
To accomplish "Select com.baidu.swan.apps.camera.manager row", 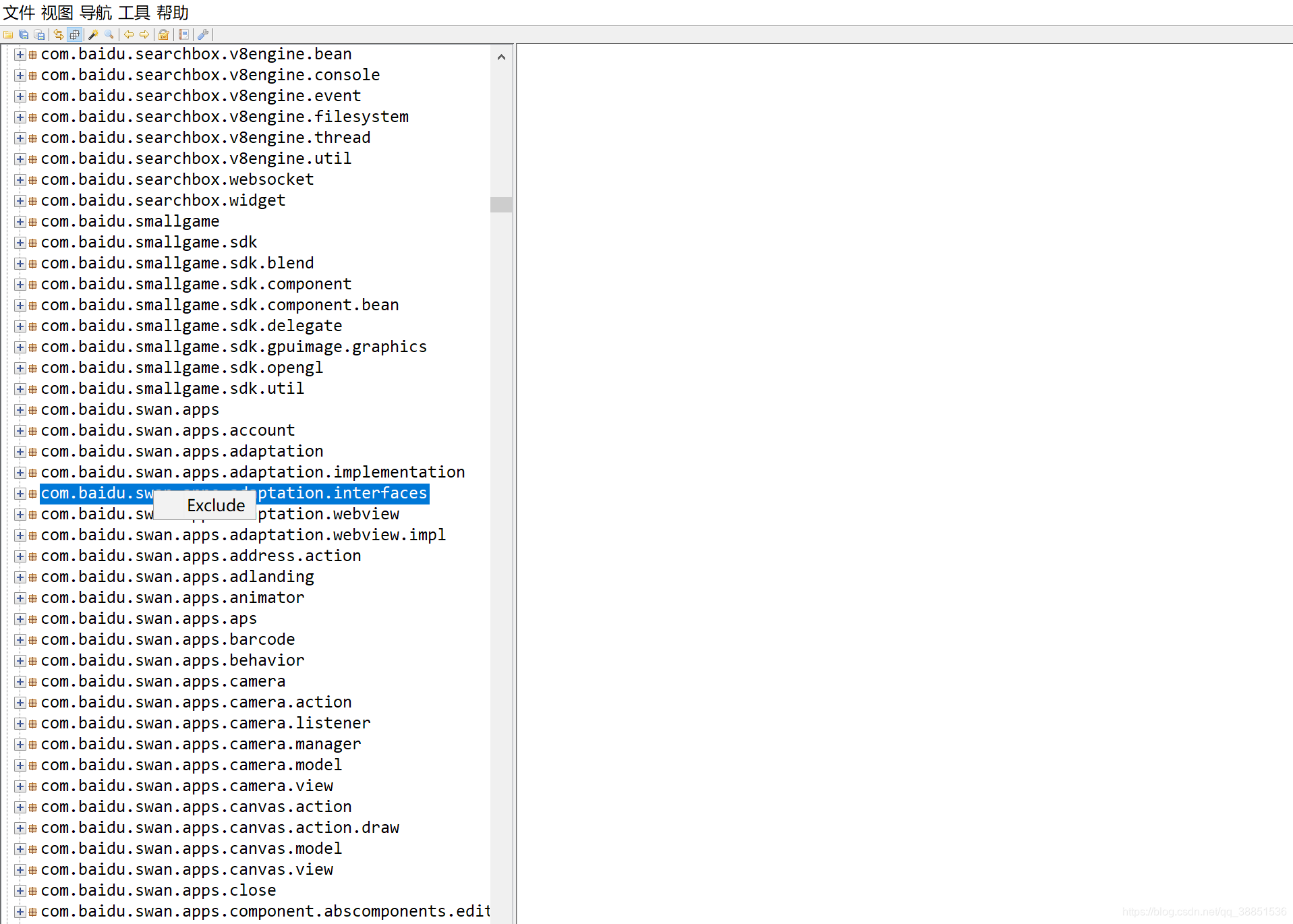I will click(x=201, y=745).
